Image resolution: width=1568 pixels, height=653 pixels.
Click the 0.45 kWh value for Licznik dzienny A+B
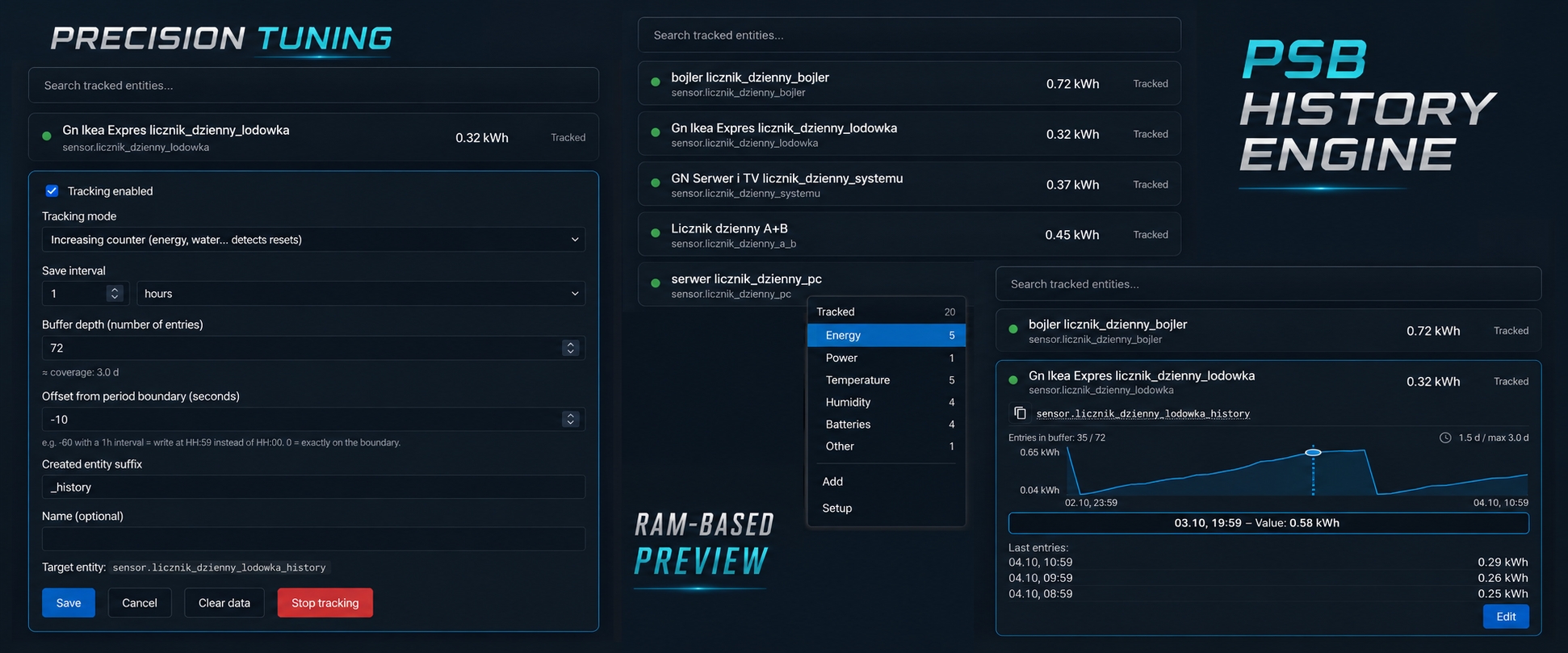(x=1072, y=235)
